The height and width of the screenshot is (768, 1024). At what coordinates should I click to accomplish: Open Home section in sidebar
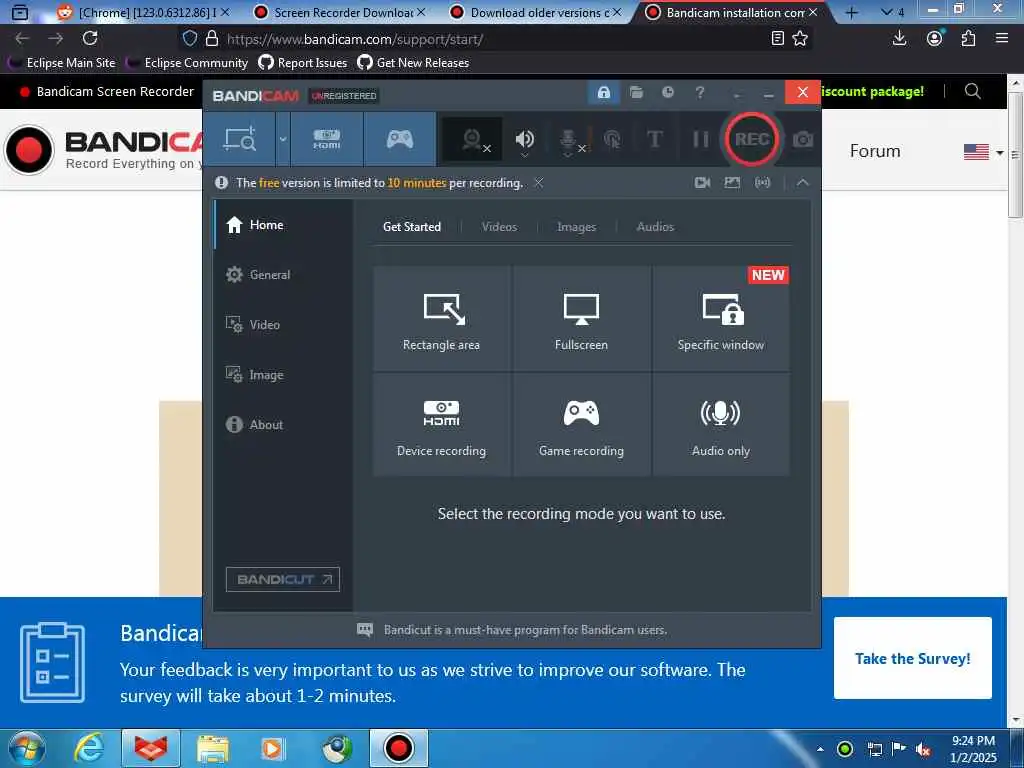tap(283, 225)
